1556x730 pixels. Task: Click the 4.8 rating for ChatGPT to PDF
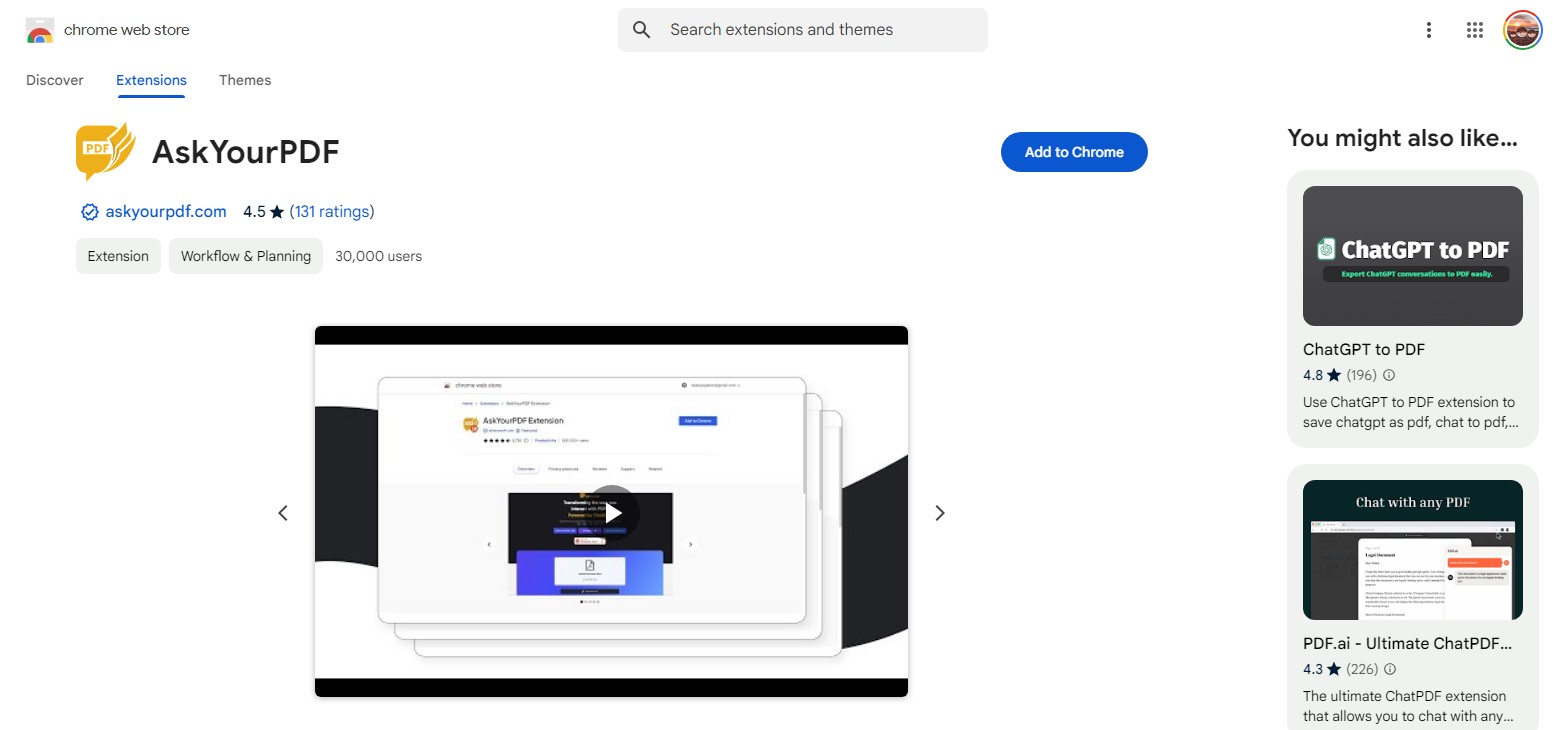click(x=1313, y=376)
